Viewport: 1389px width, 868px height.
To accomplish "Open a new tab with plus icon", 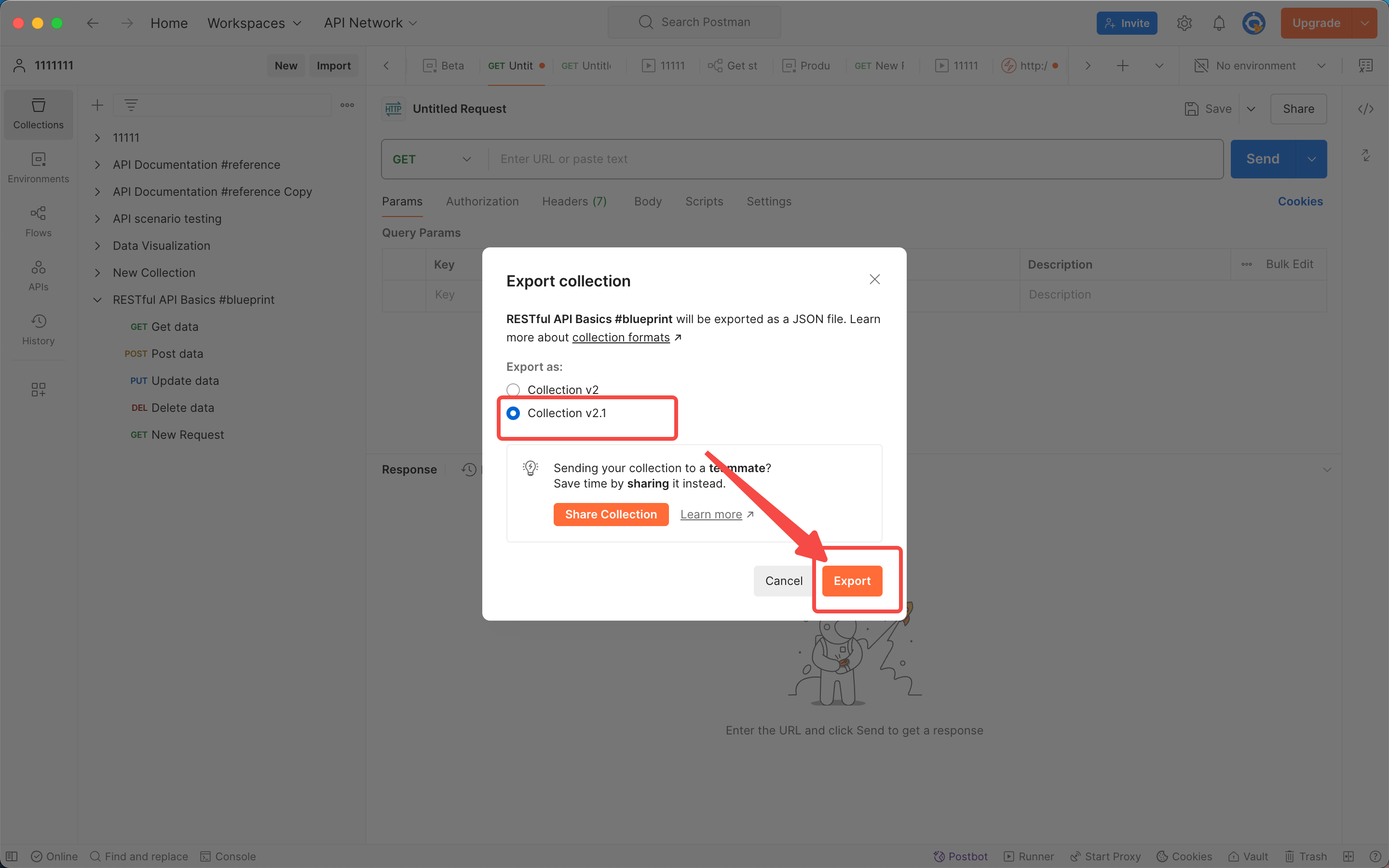I will [1123, 66].
